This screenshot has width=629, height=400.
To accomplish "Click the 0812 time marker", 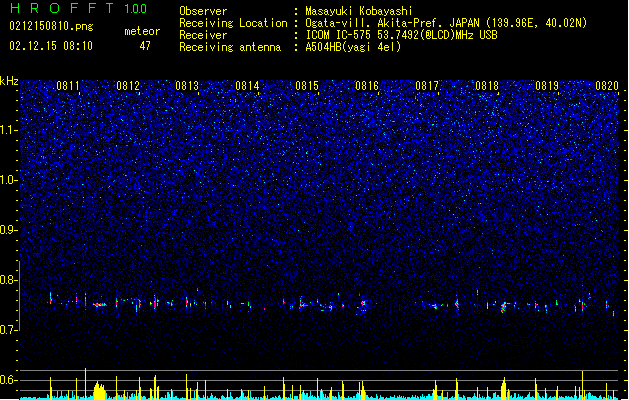I will [128, 86].
